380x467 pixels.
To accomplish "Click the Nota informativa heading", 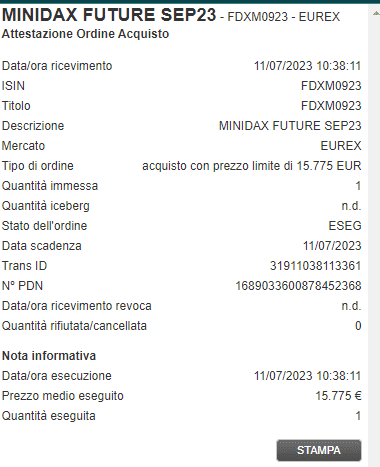I will click(49, 356).
